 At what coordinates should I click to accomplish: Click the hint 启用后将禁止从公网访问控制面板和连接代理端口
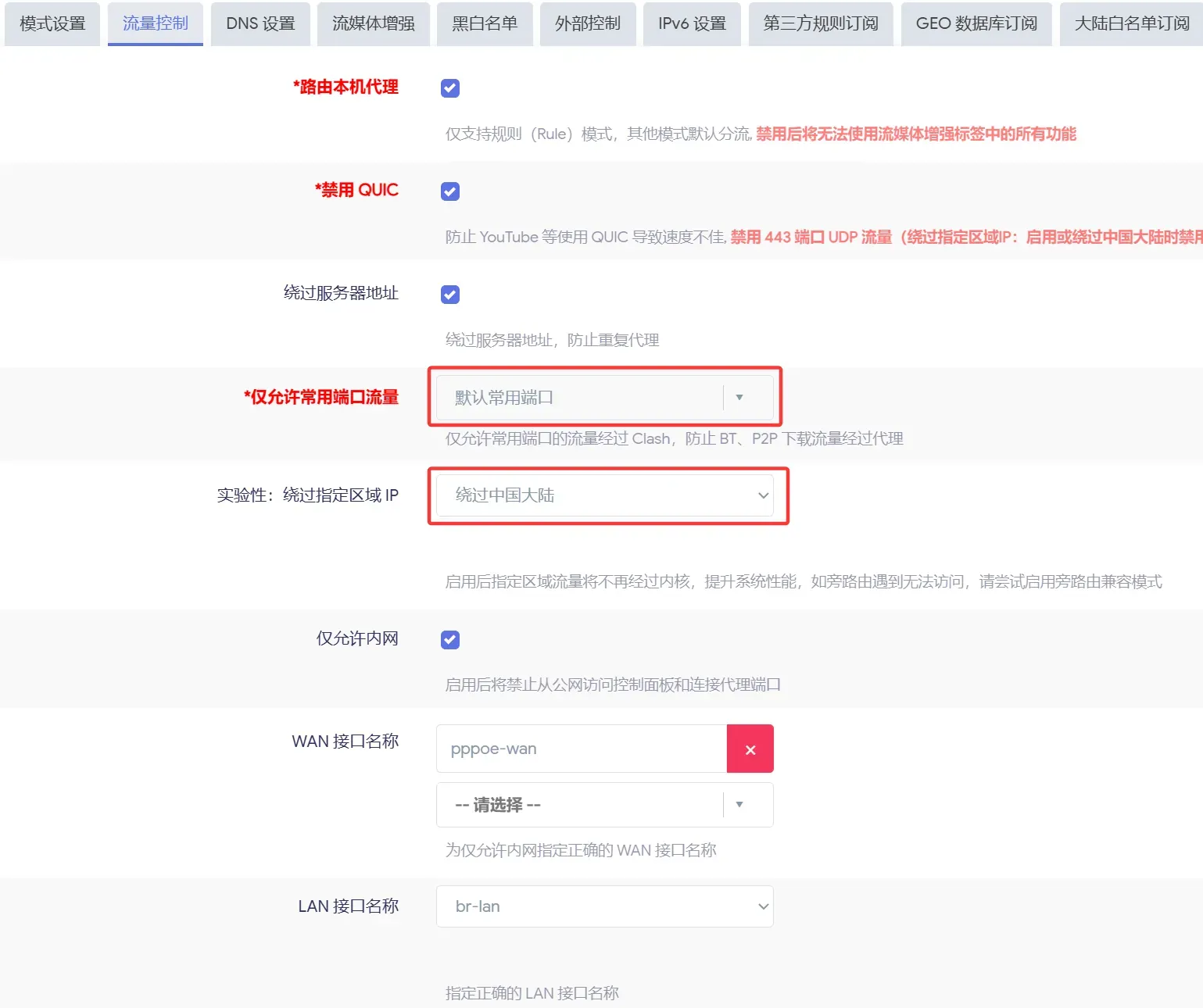pyautogui.click(x=613, y=685)
